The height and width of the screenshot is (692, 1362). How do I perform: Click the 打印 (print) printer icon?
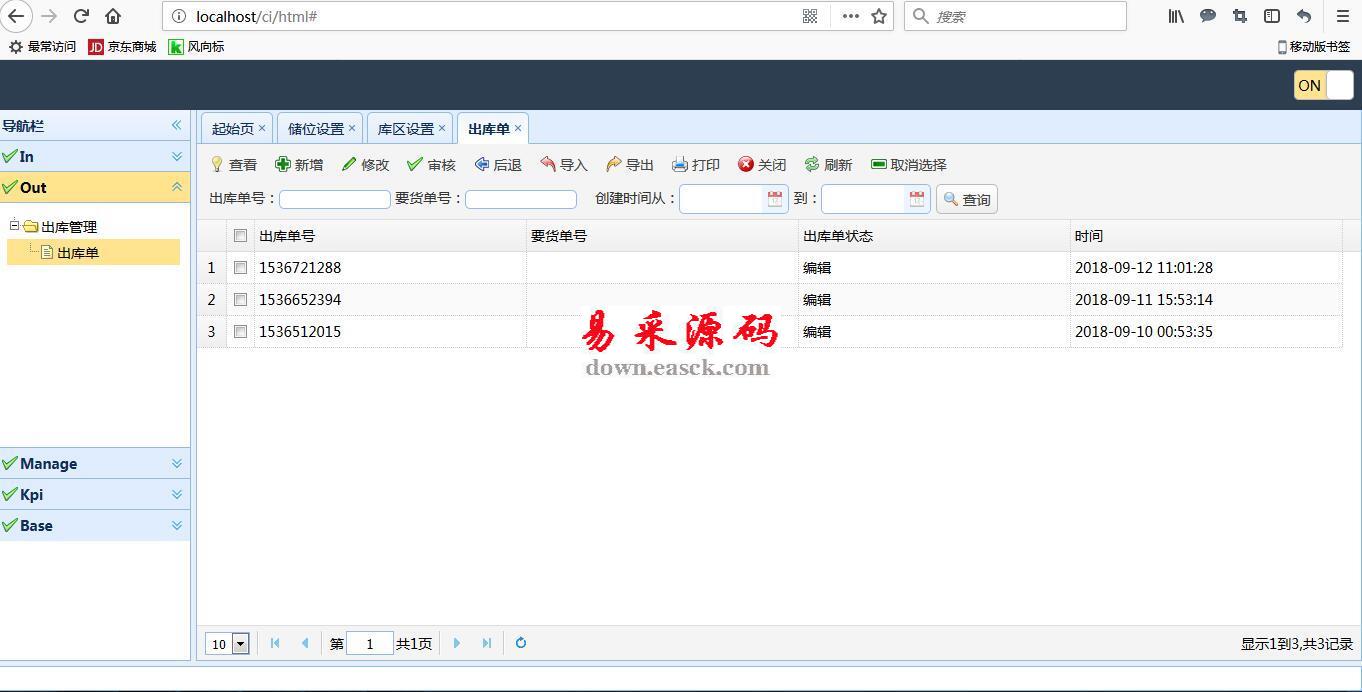(x=680, y=165)
